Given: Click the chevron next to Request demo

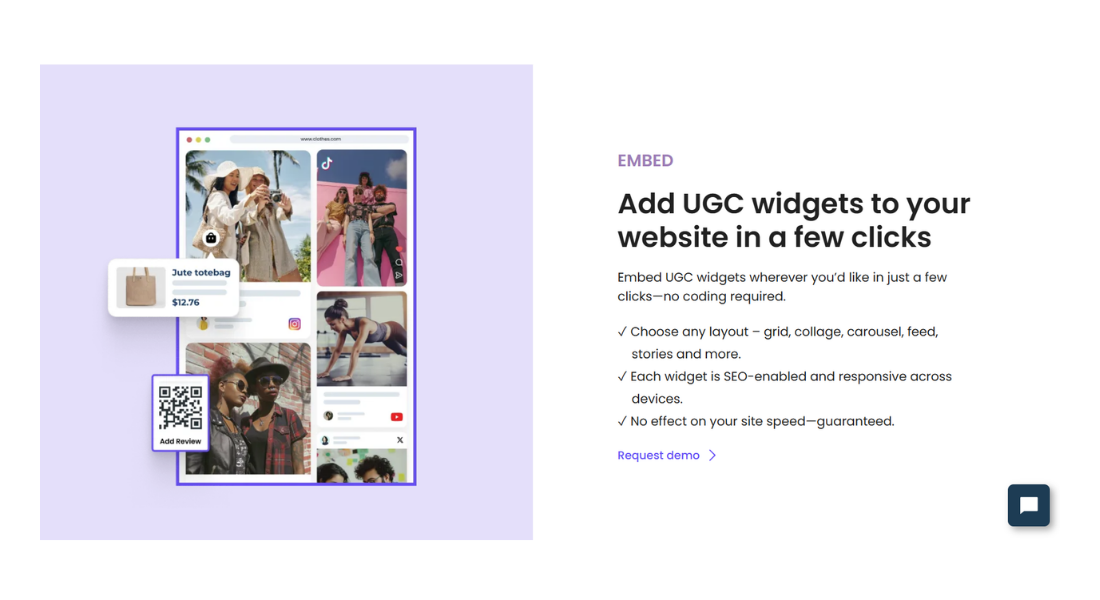Looking at the screenshot, I should [713, 456].
